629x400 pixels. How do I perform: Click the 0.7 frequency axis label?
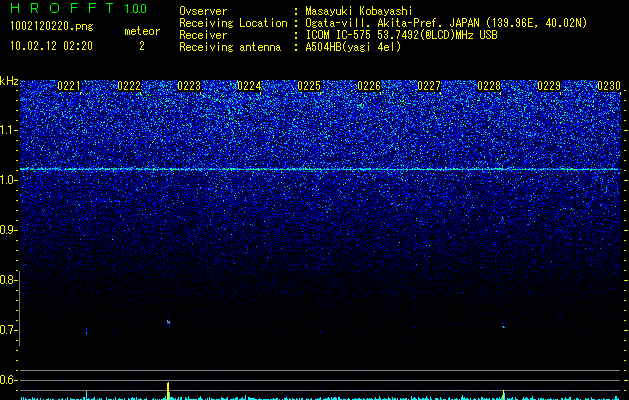(9, 330)
